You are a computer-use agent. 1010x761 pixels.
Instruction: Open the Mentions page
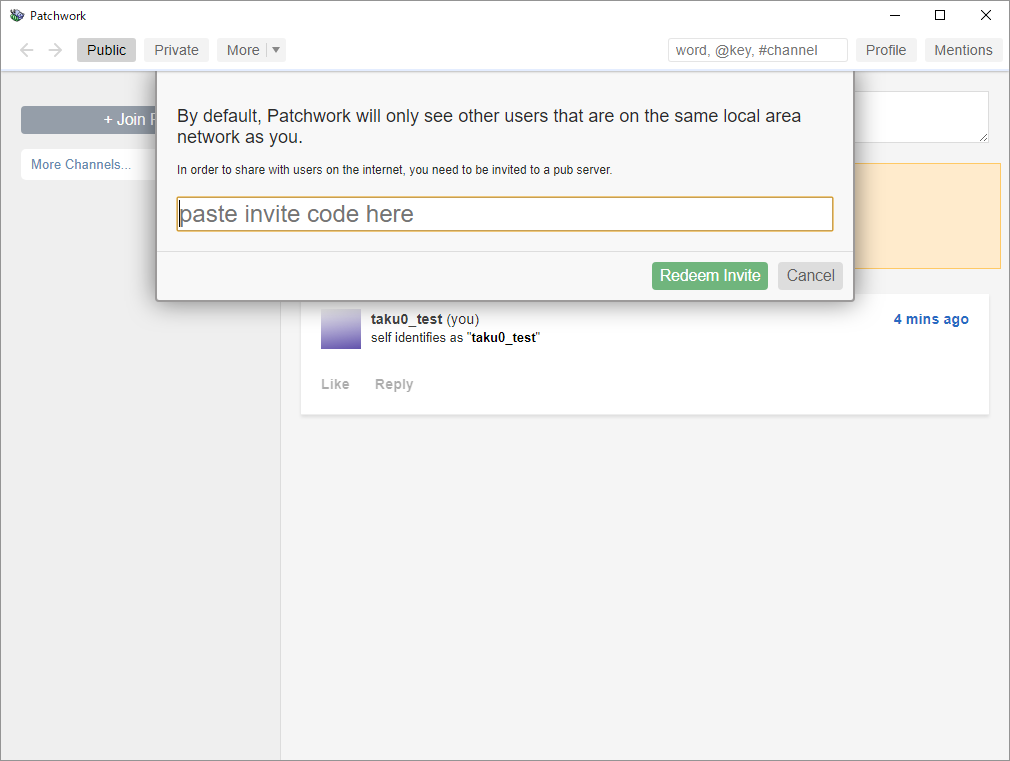tap(963, 50)
